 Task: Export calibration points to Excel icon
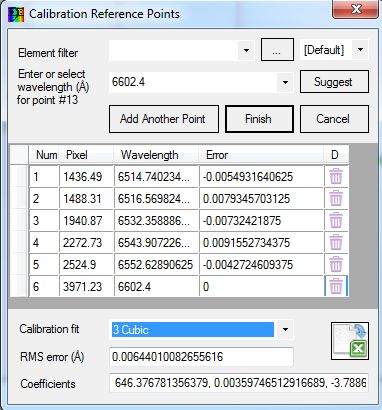350,341
